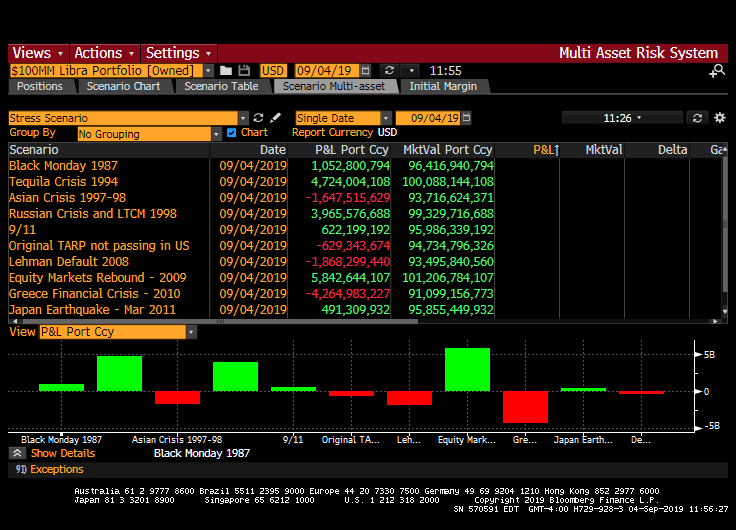Expand the View P&L Port Ccy dropdown
Screen dimensions: 736x530
[191, 332]
